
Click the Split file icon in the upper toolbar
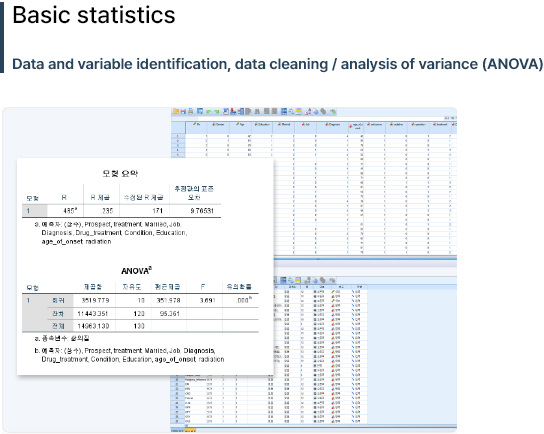[284, 111]
